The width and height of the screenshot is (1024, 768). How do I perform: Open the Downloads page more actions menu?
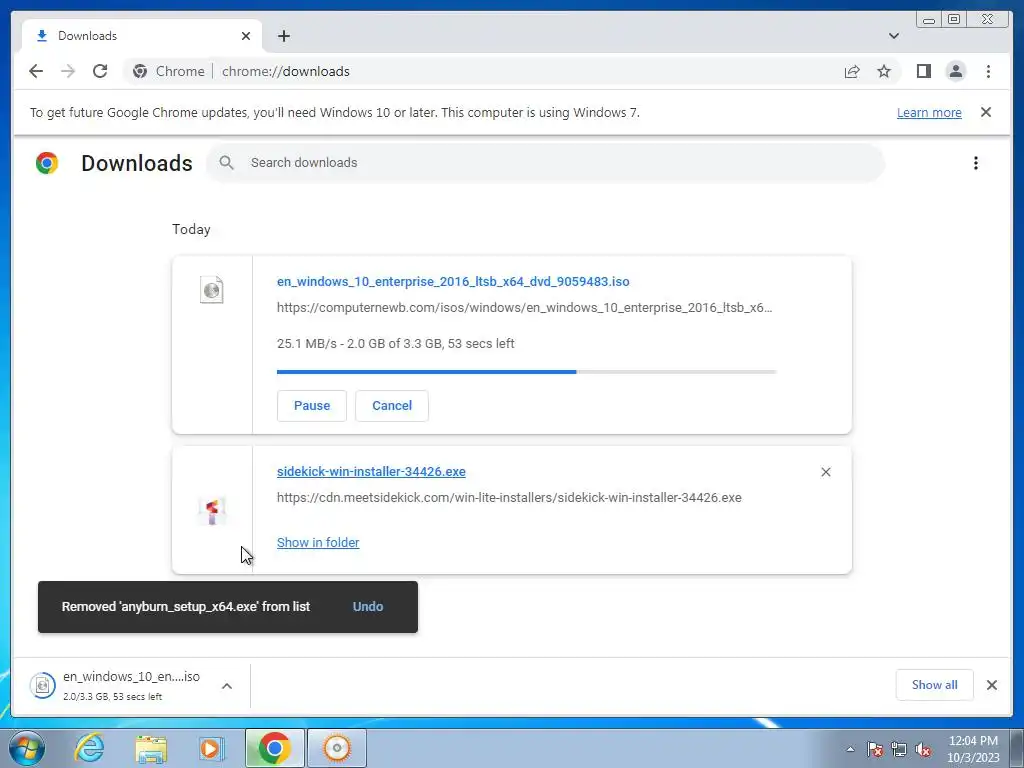click(x=976, y=163)
